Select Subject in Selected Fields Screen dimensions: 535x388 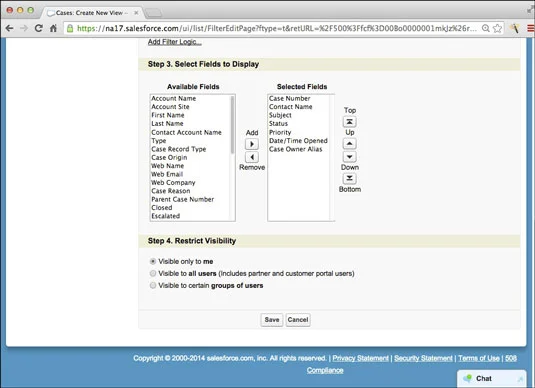tap(280, 115)
